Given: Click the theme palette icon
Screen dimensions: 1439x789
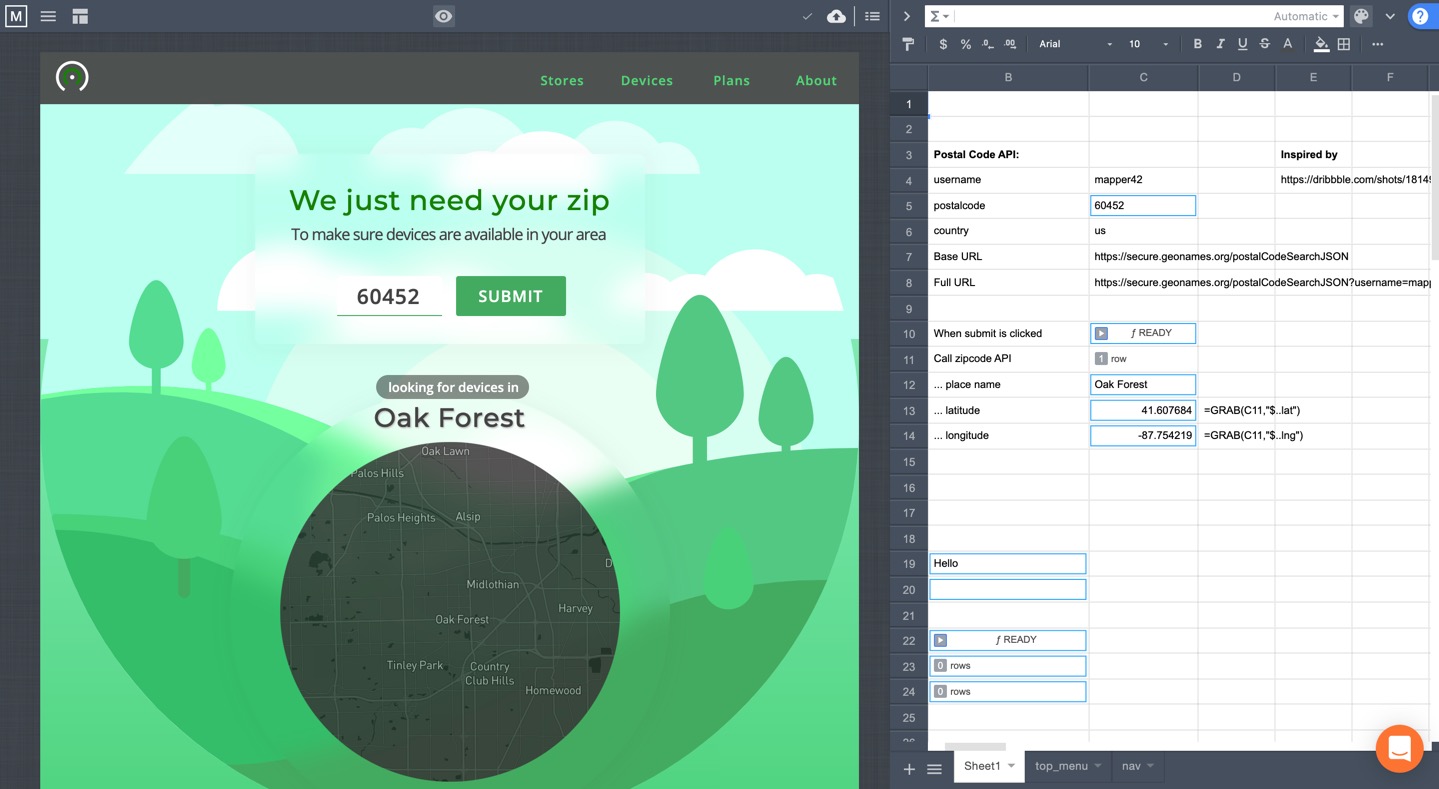Looking at the screenshot, I should tap(1361, 16).
